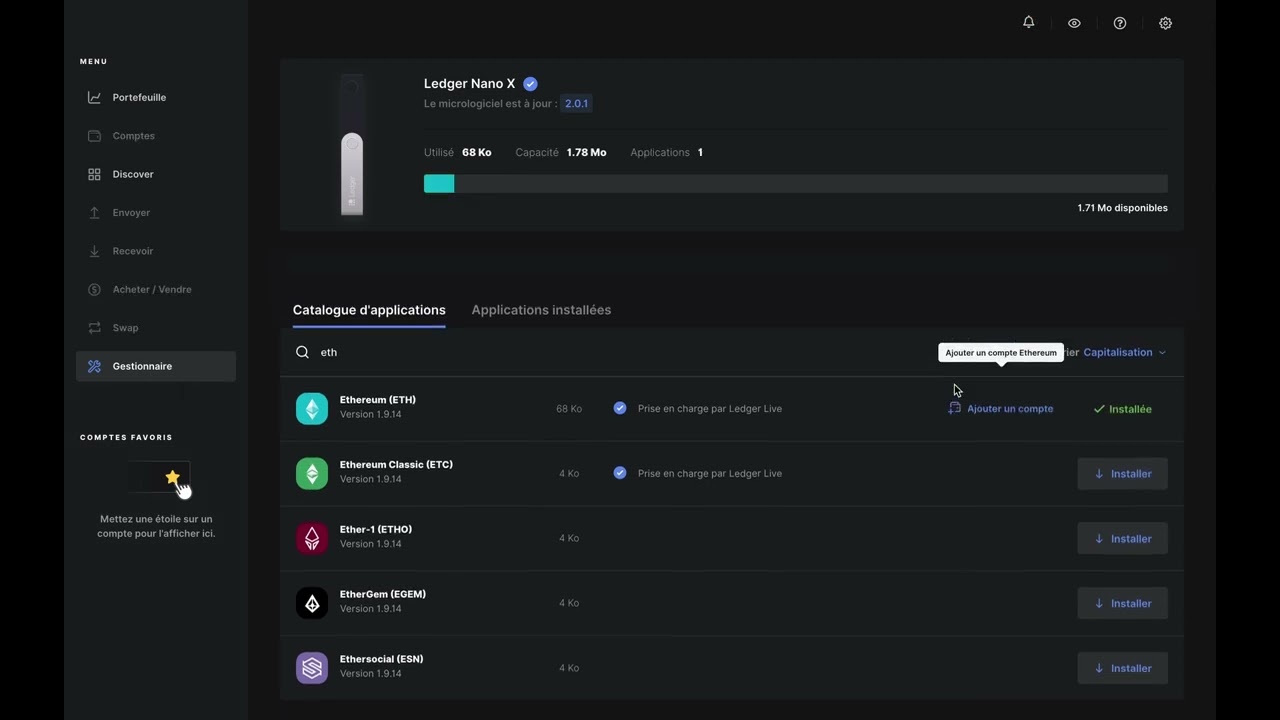Open Acheter / Vendre in the sidebar
The image size is (1280, 720).
click(x=156, y=289)
